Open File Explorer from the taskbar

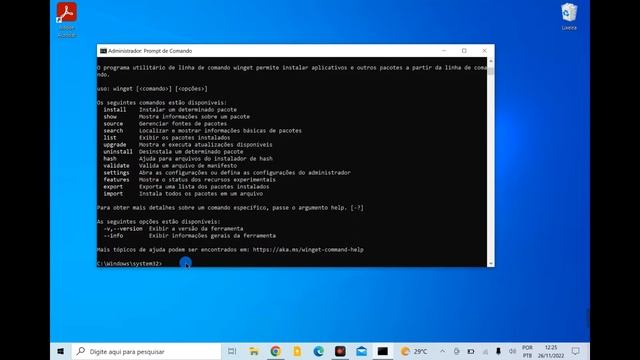pyautogui.click(x=254, y=351)
